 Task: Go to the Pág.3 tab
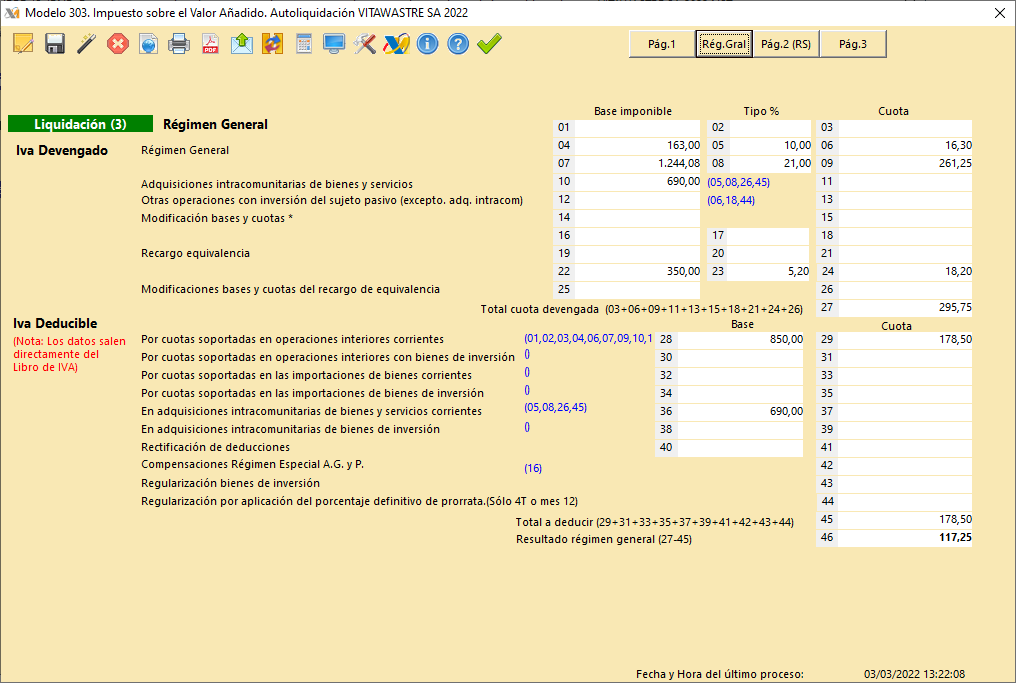click(853, 44)
